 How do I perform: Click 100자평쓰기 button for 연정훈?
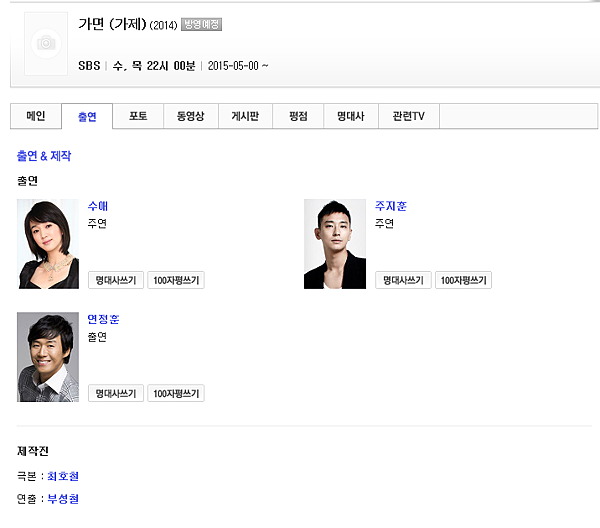(x=176, y=393)
